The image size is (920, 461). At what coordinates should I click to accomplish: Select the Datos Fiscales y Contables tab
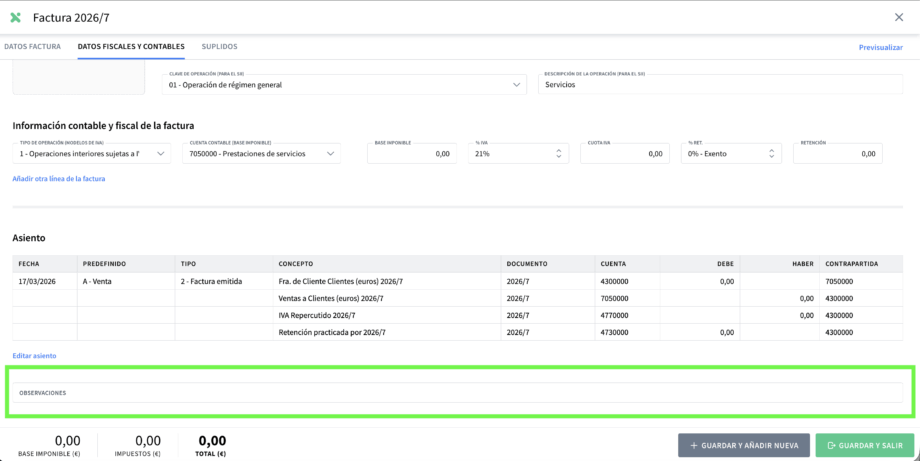131,47
